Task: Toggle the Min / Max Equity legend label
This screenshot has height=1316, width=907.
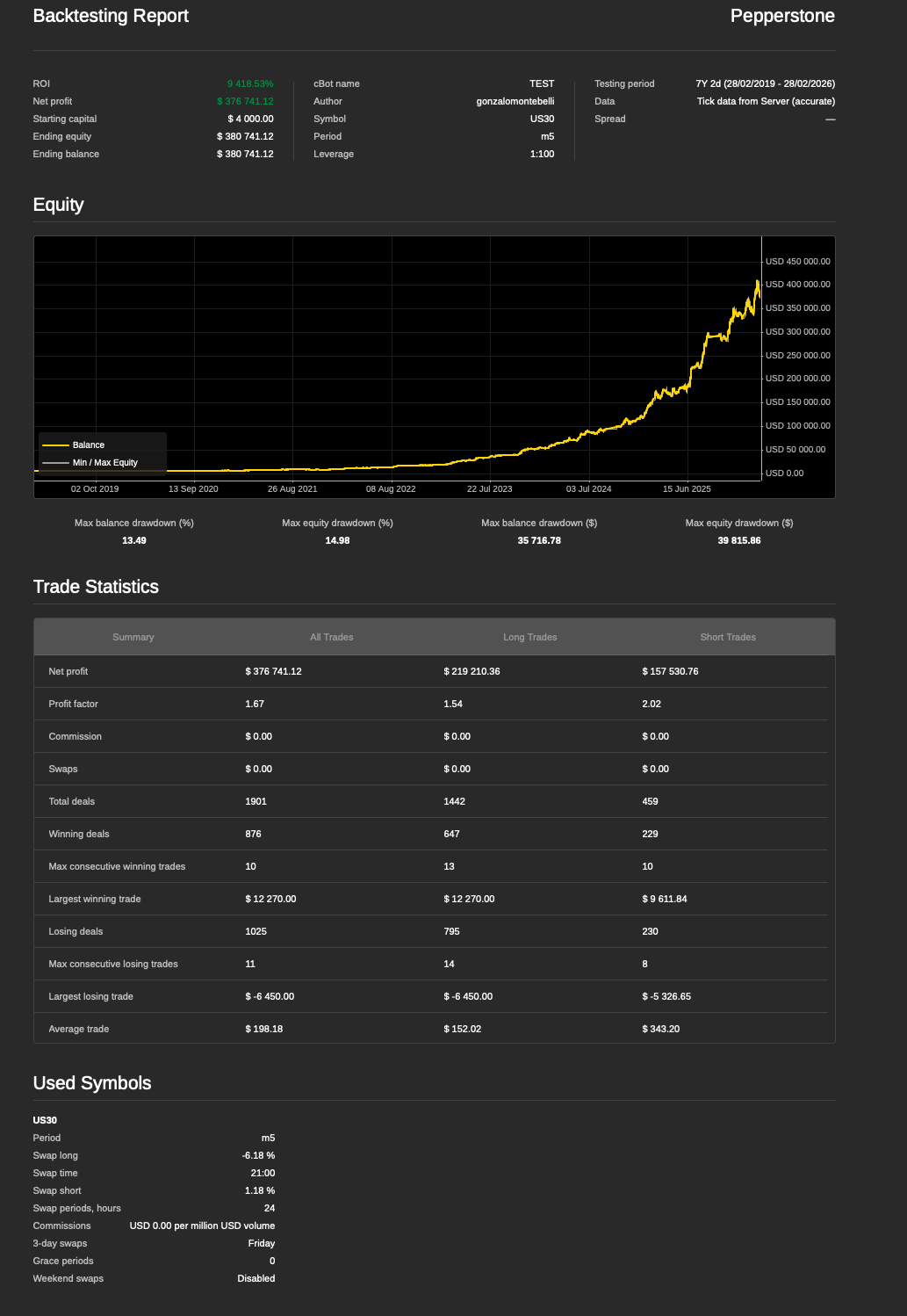Action: coord(105,463)
